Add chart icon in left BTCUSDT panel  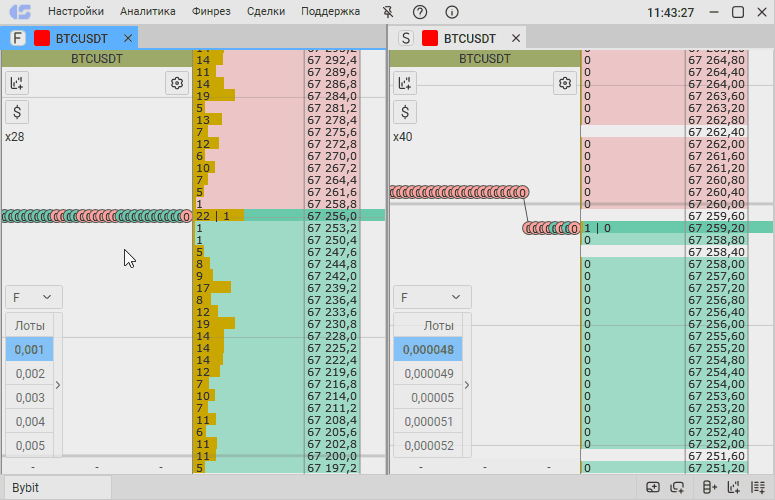(17, 83)
